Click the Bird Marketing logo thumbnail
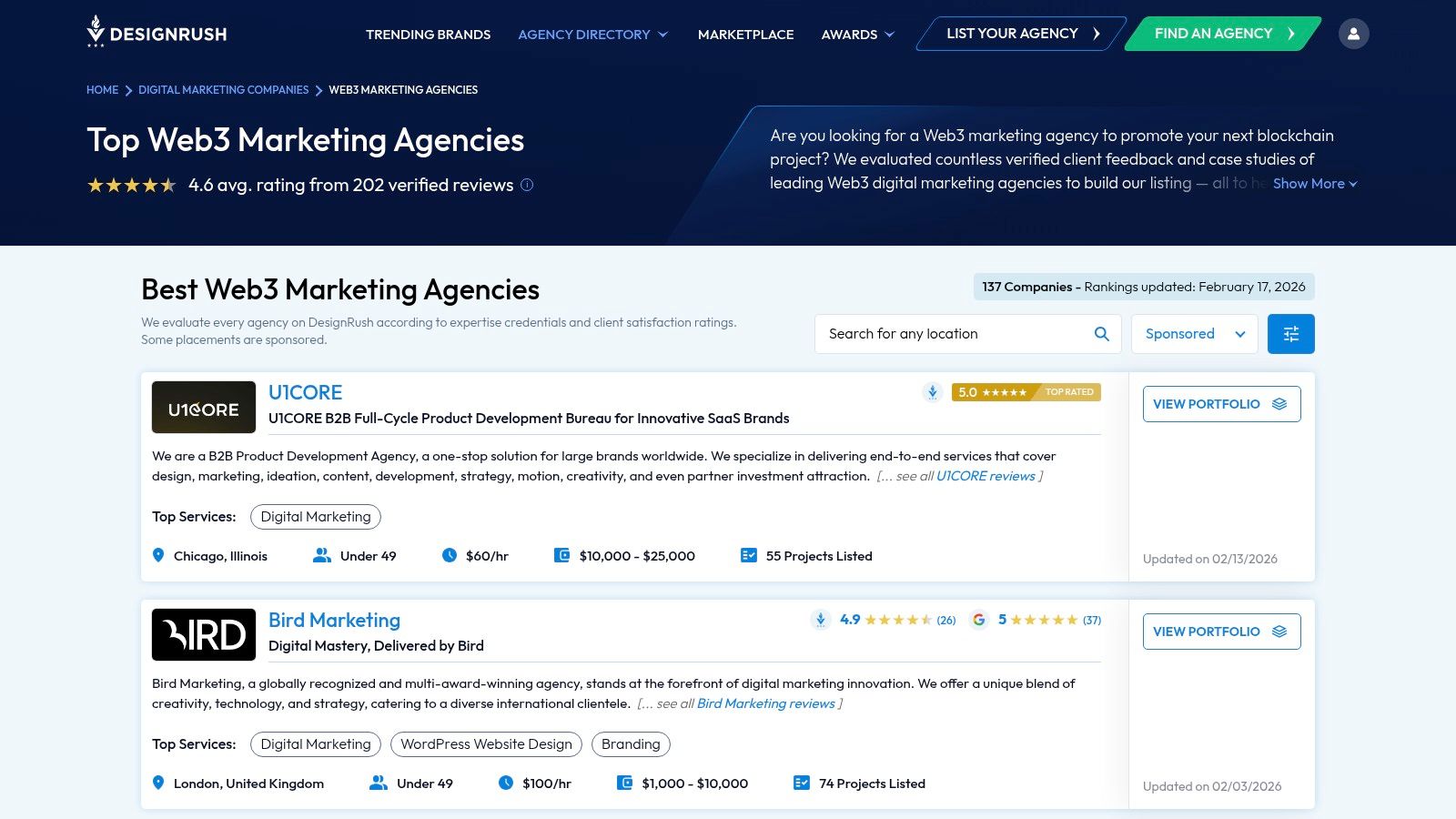1456x819 pixels. pos(204,634)
